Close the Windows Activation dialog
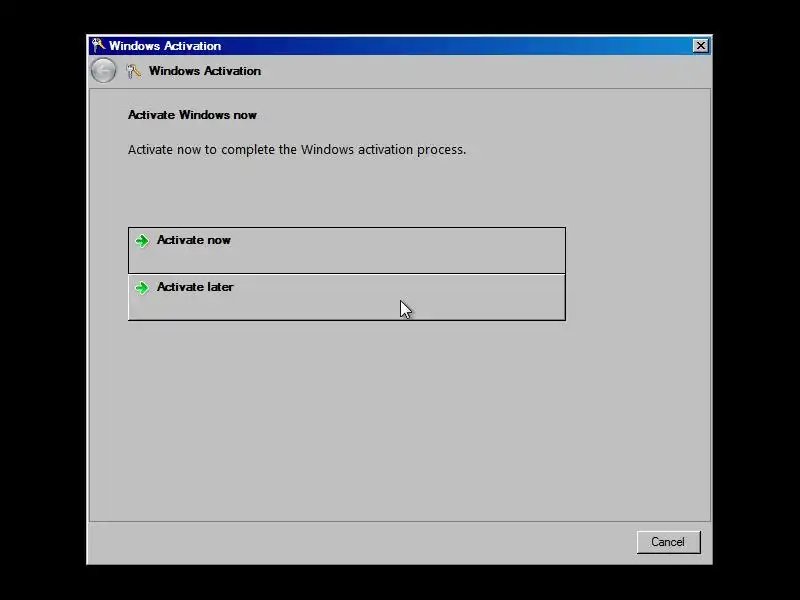Viewport: 800px width, 600px height. (x=701, y=46)
